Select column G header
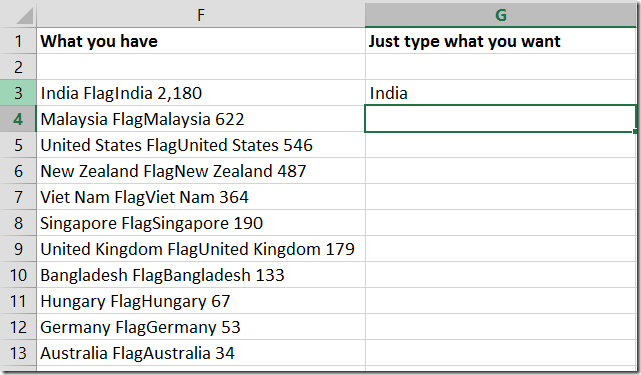Screen dimensions: 641x375 500,15
